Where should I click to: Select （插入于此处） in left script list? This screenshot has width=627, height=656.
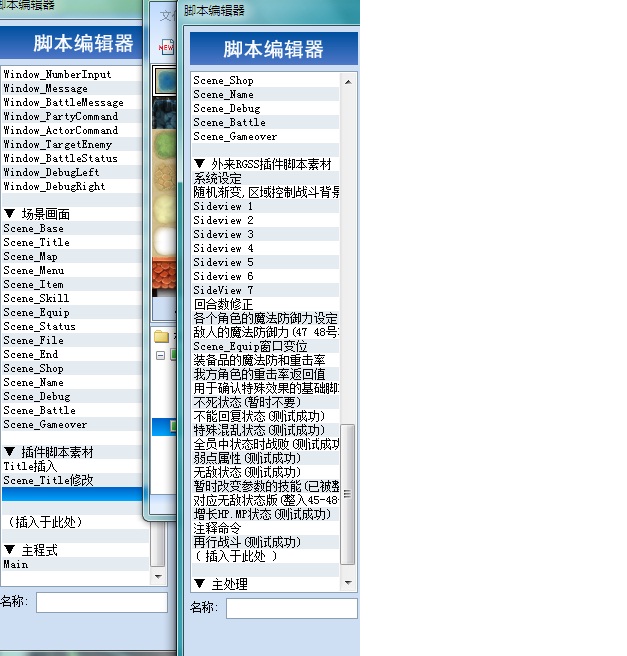point(75,522)
